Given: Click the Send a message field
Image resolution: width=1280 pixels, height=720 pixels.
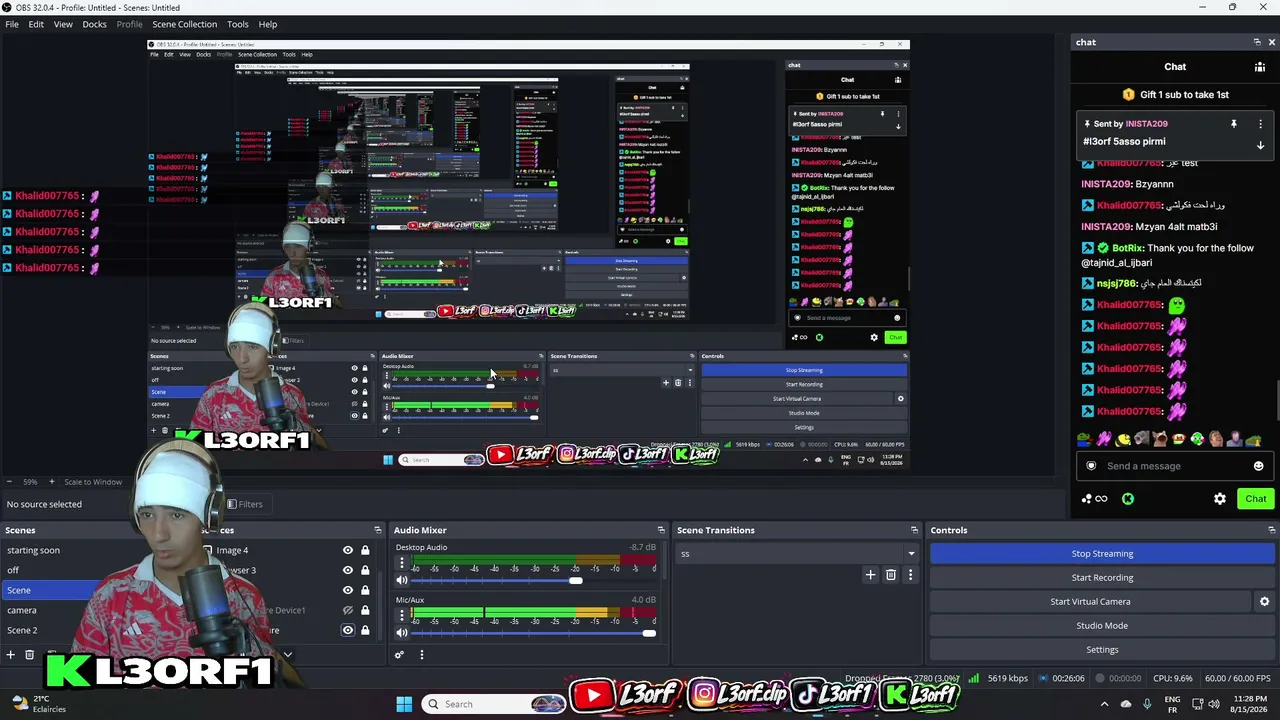Looking at the screenshot, I should [1175, 466].
